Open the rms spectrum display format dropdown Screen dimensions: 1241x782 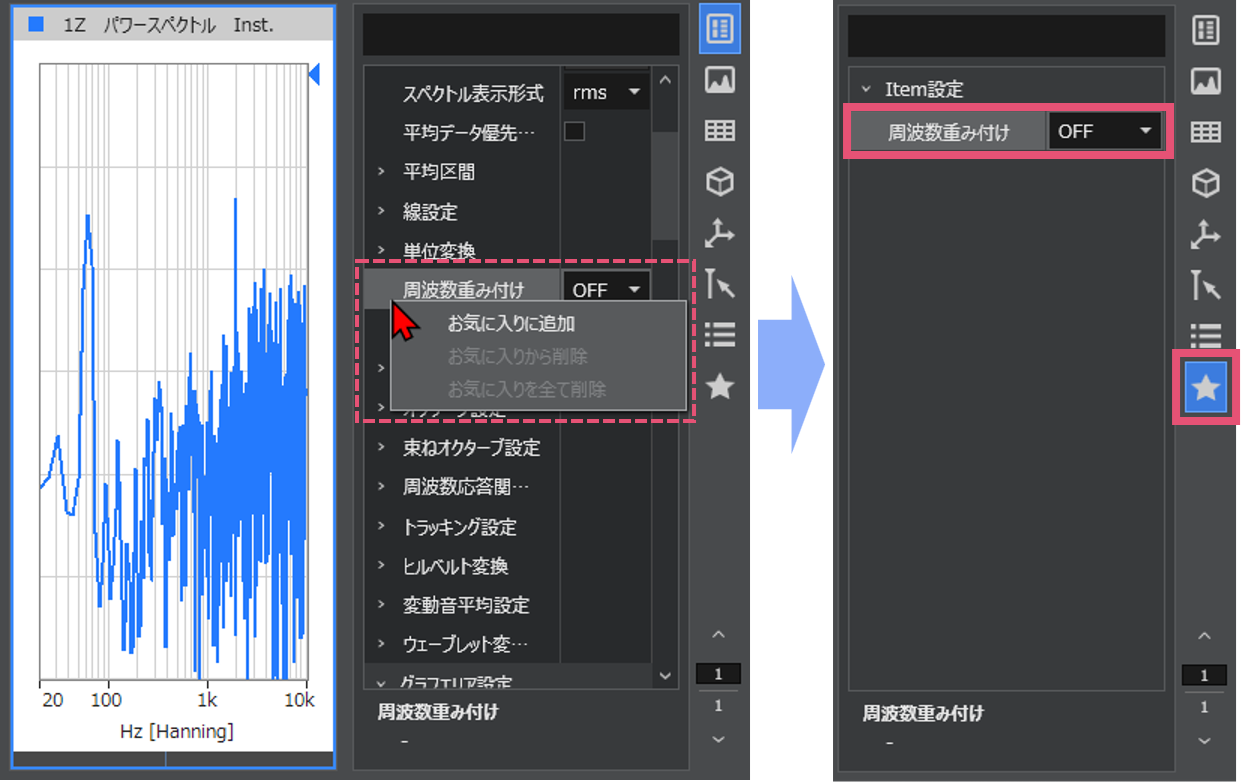point(605,92)
